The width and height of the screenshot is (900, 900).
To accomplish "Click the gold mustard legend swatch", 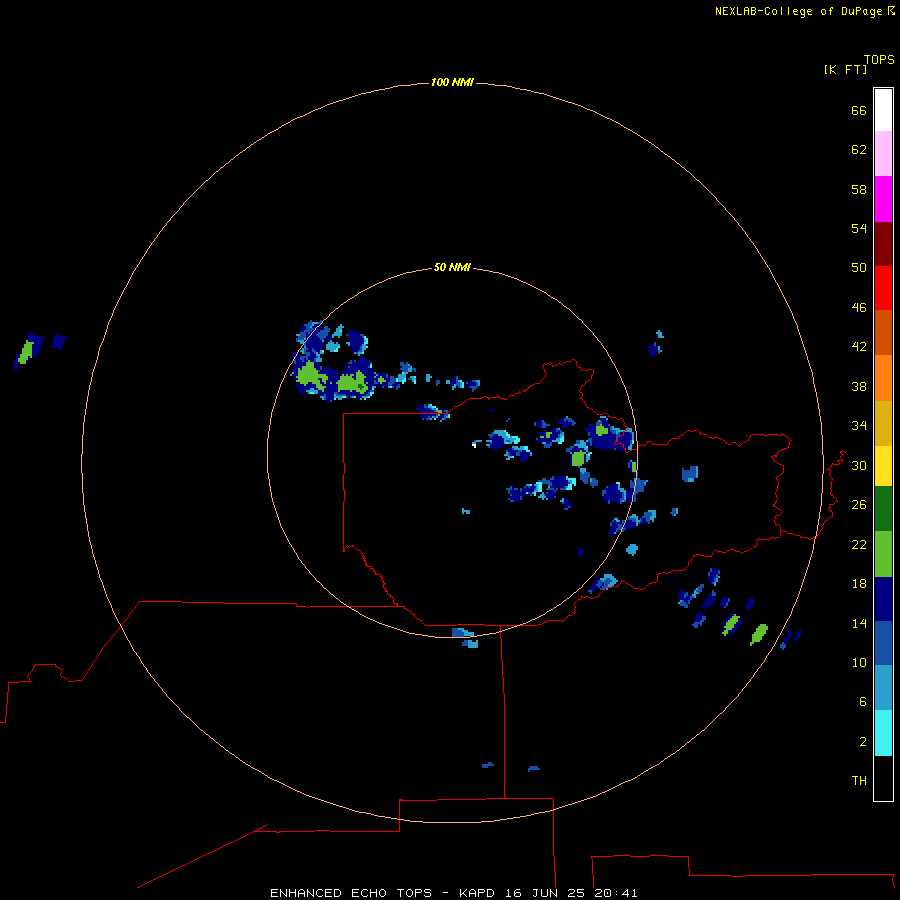I will click(883, 423).
